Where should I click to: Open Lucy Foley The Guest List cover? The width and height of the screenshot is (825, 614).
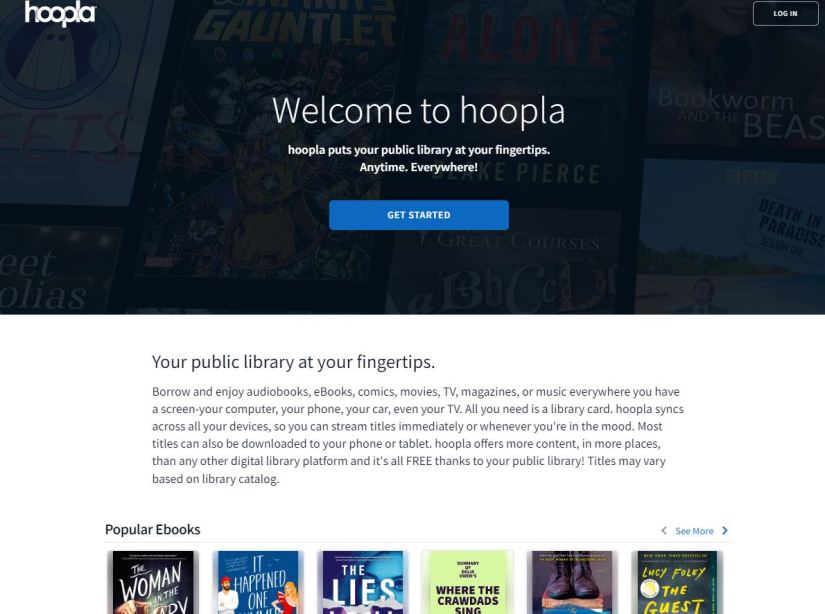pos(678,582)
